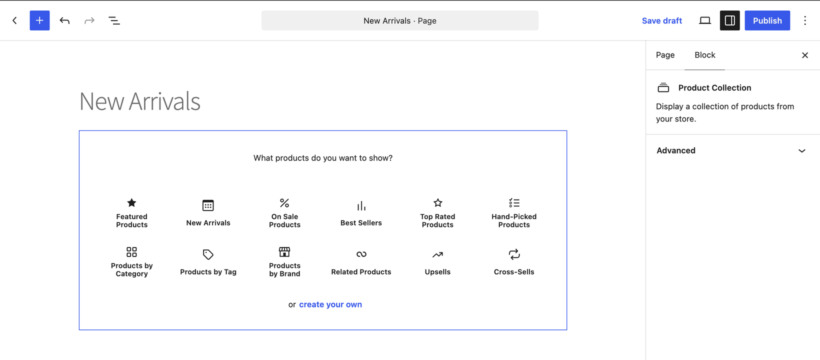Choose the Products by Brand collection

284,262
